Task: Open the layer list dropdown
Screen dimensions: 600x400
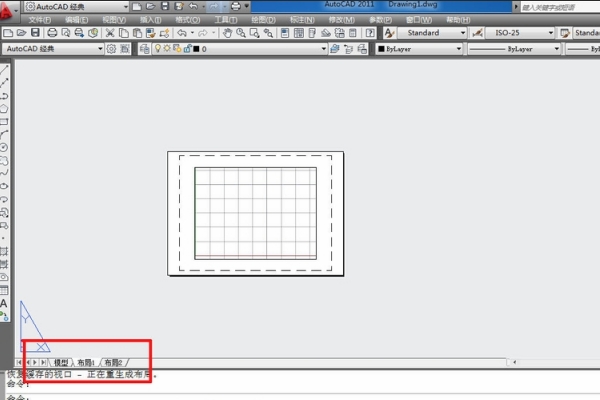Action: tap(323, 49)
